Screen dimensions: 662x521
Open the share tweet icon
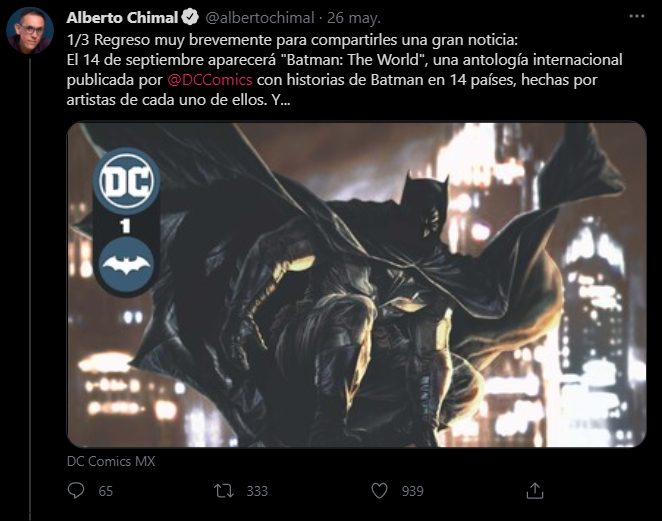coord(534,491)
